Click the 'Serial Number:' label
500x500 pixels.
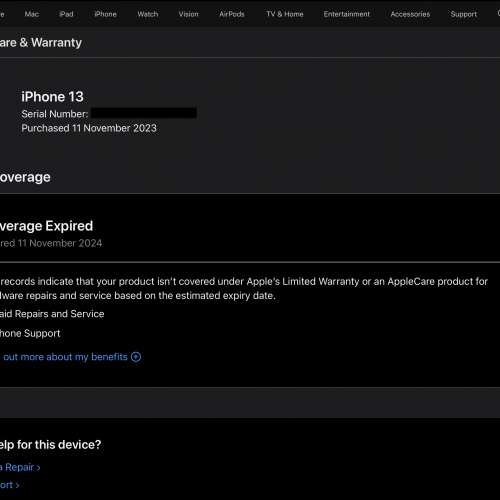55,114
